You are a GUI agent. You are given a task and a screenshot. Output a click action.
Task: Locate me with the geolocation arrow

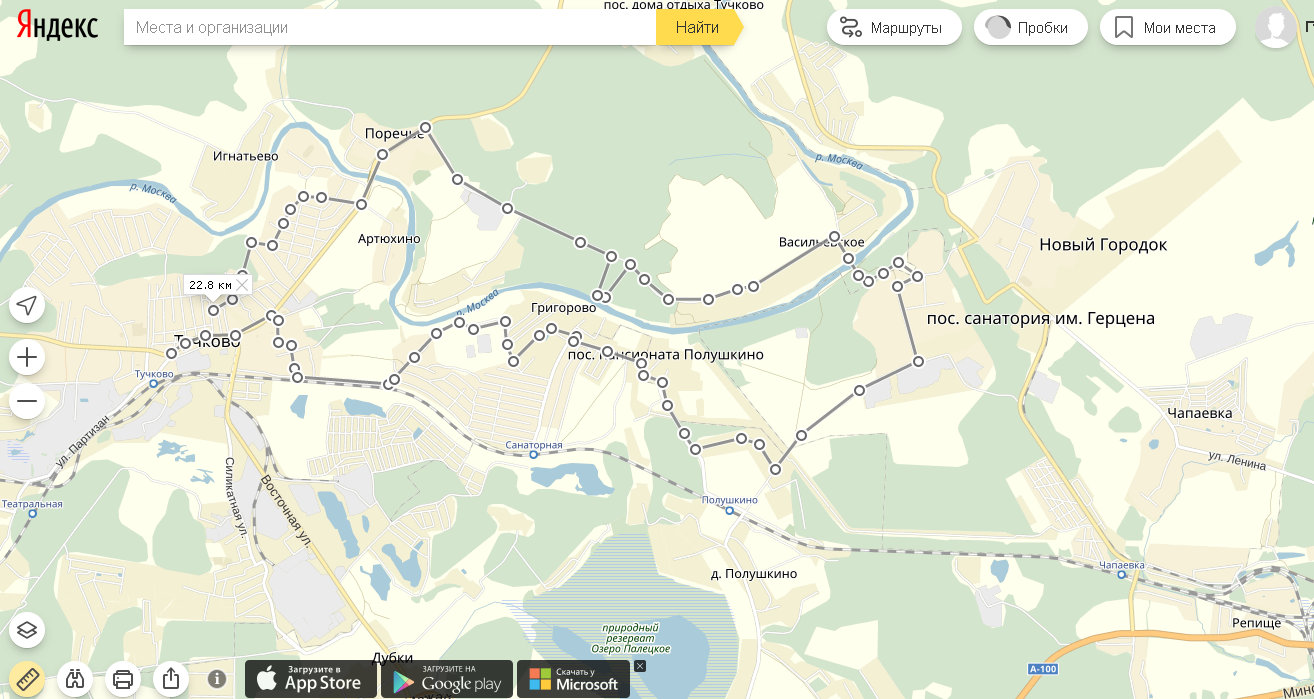coord(27,305)
